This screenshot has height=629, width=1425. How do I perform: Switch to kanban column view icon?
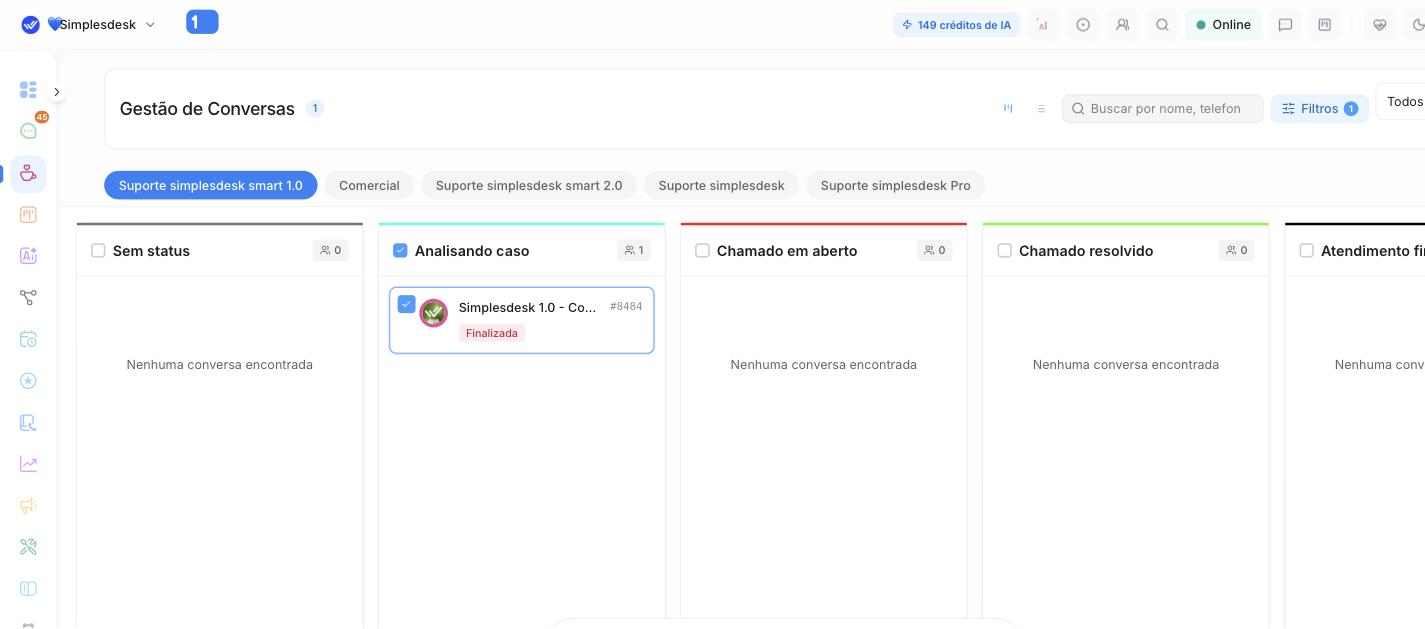point(1008,109)
